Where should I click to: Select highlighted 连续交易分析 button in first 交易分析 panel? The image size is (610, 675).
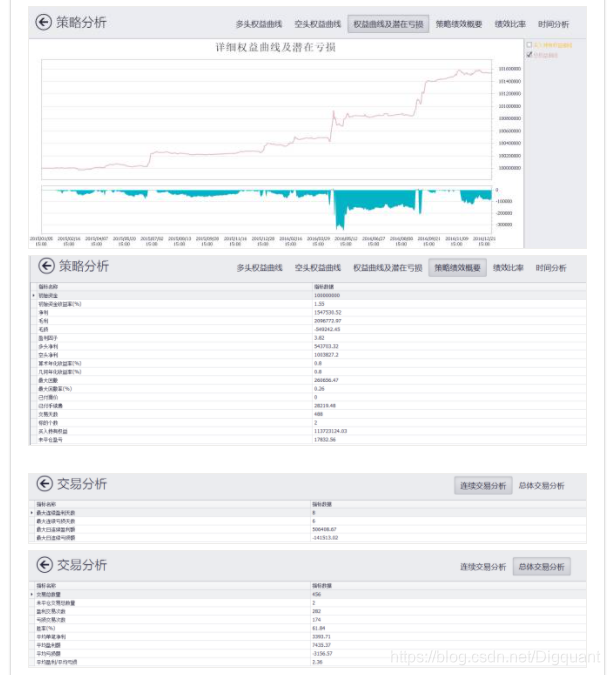[x=483, y=486]
